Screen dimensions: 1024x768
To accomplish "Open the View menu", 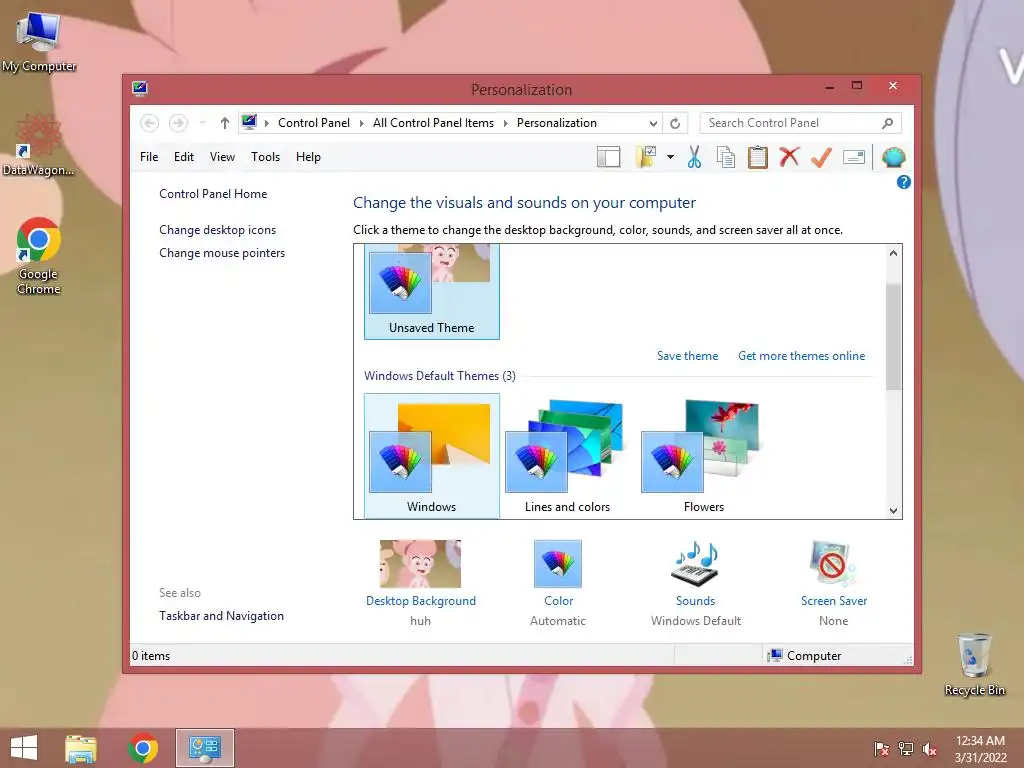I will 222,157.
